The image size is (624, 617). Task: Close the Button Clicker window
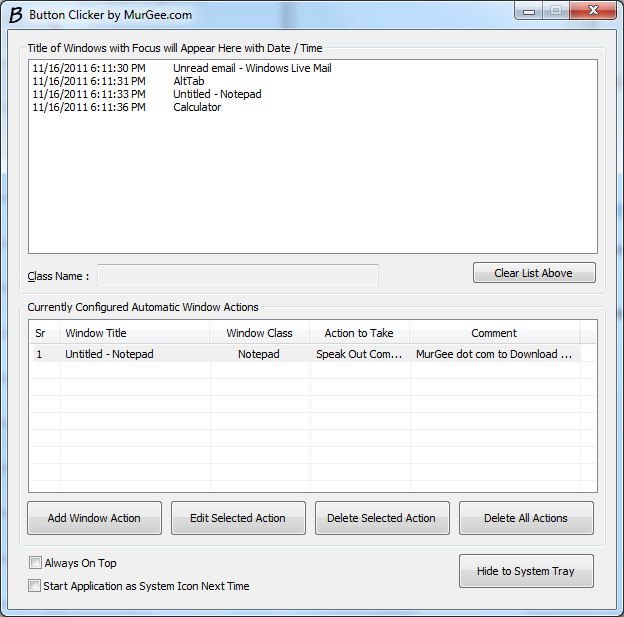593,11
